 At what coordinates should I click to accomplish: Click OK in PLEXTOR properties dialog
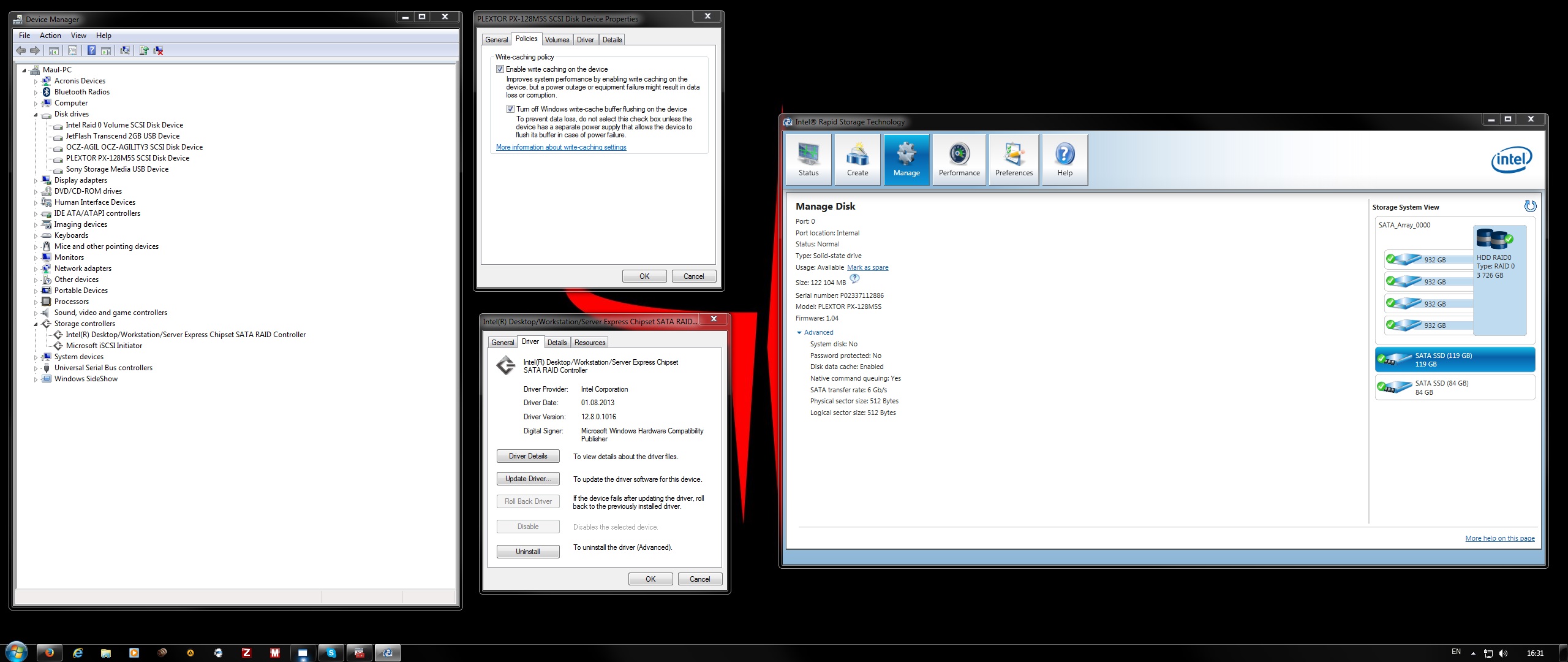[x=644, y=276]
